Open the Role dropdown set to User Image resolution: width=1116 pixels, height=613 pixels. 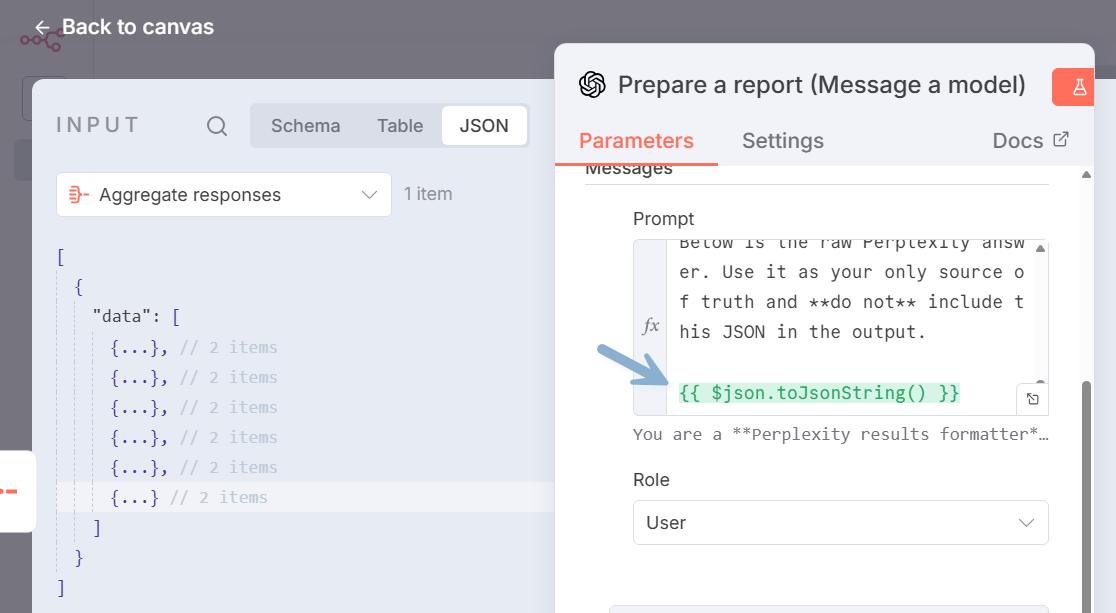841,523
